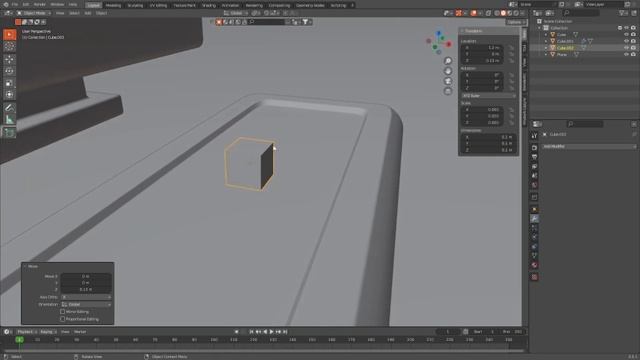
Task: Open the Playback dropdown in timeline
Action: (x=27, y=332)
